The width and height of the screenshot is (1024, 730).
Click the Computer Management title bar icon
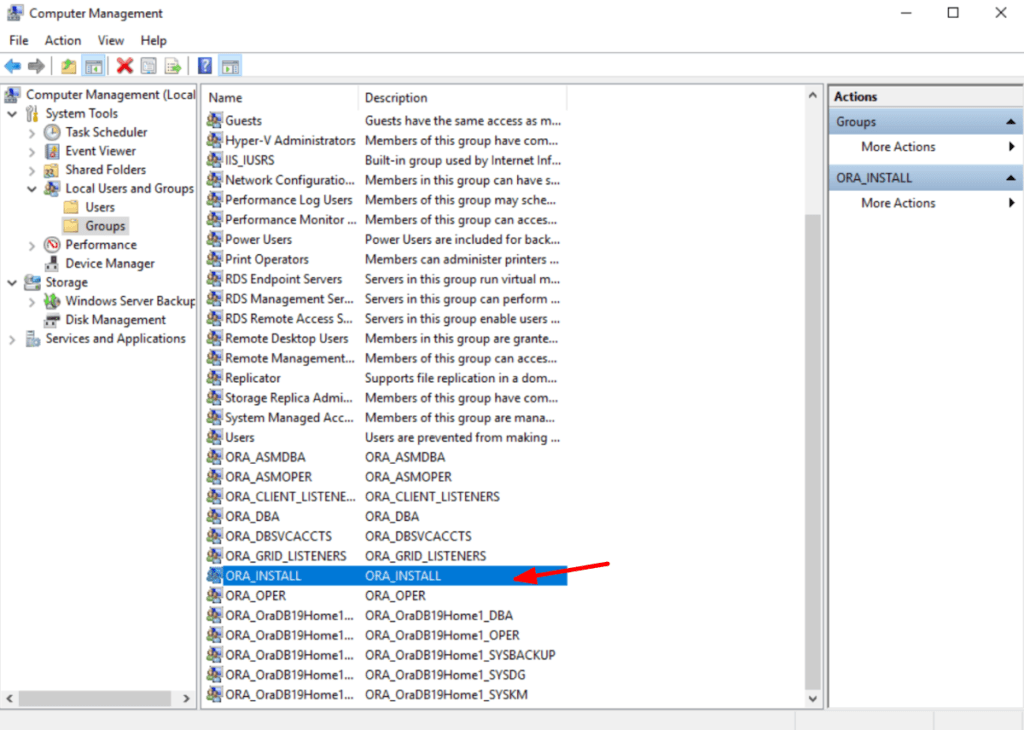pos(14,13)
